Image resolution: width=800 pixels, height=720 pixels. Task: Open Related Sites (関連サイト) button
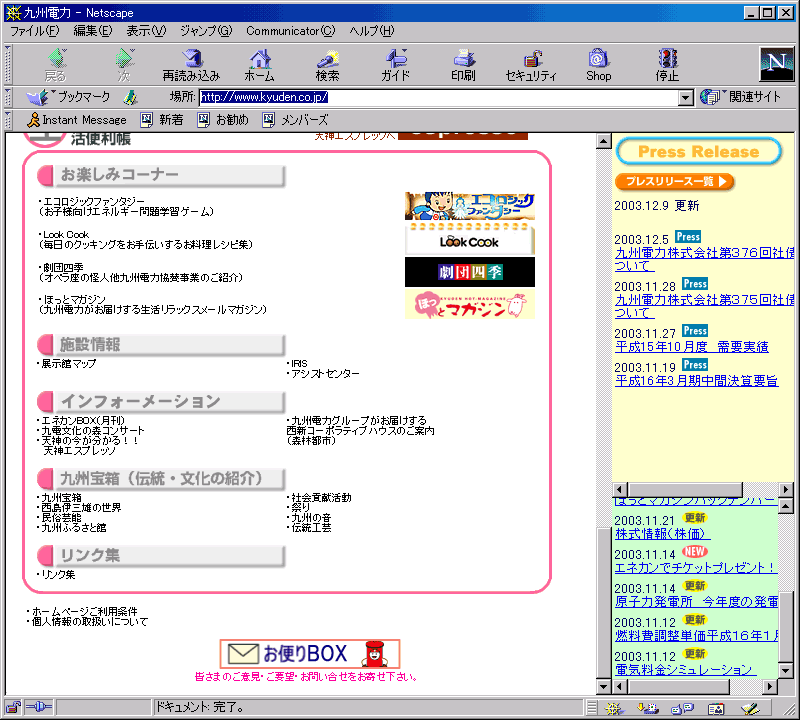click(x=741, y=96)
